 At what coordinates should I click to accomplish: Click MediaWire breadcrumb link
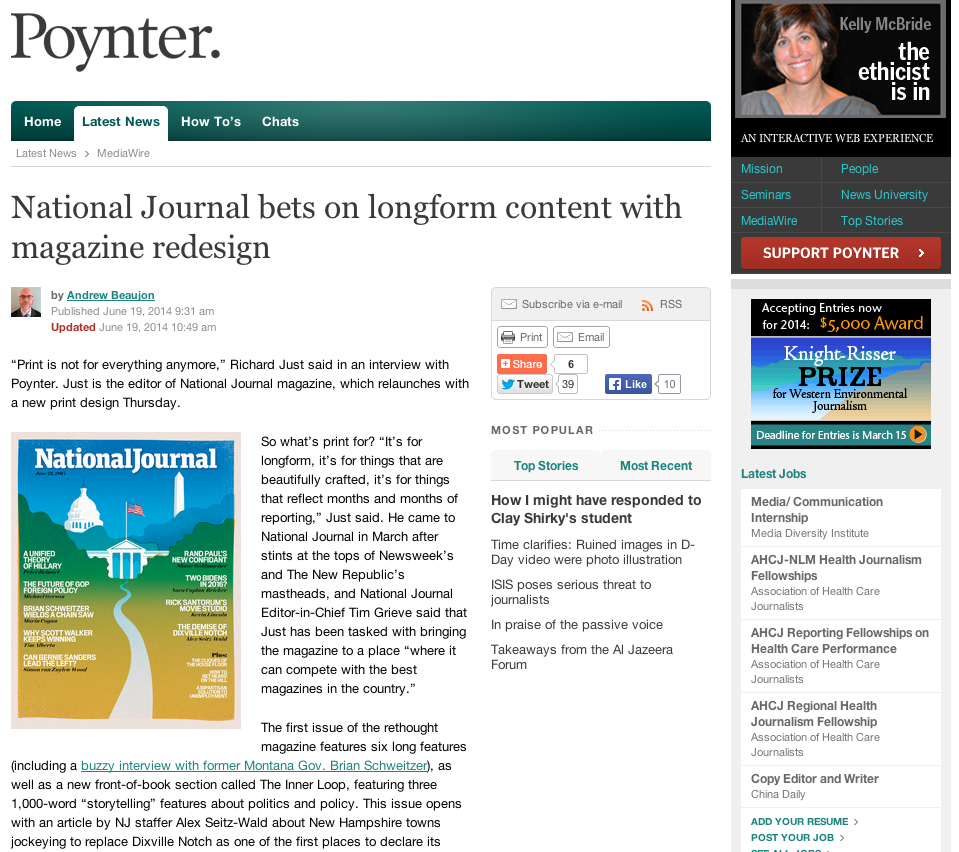[124, 154]
